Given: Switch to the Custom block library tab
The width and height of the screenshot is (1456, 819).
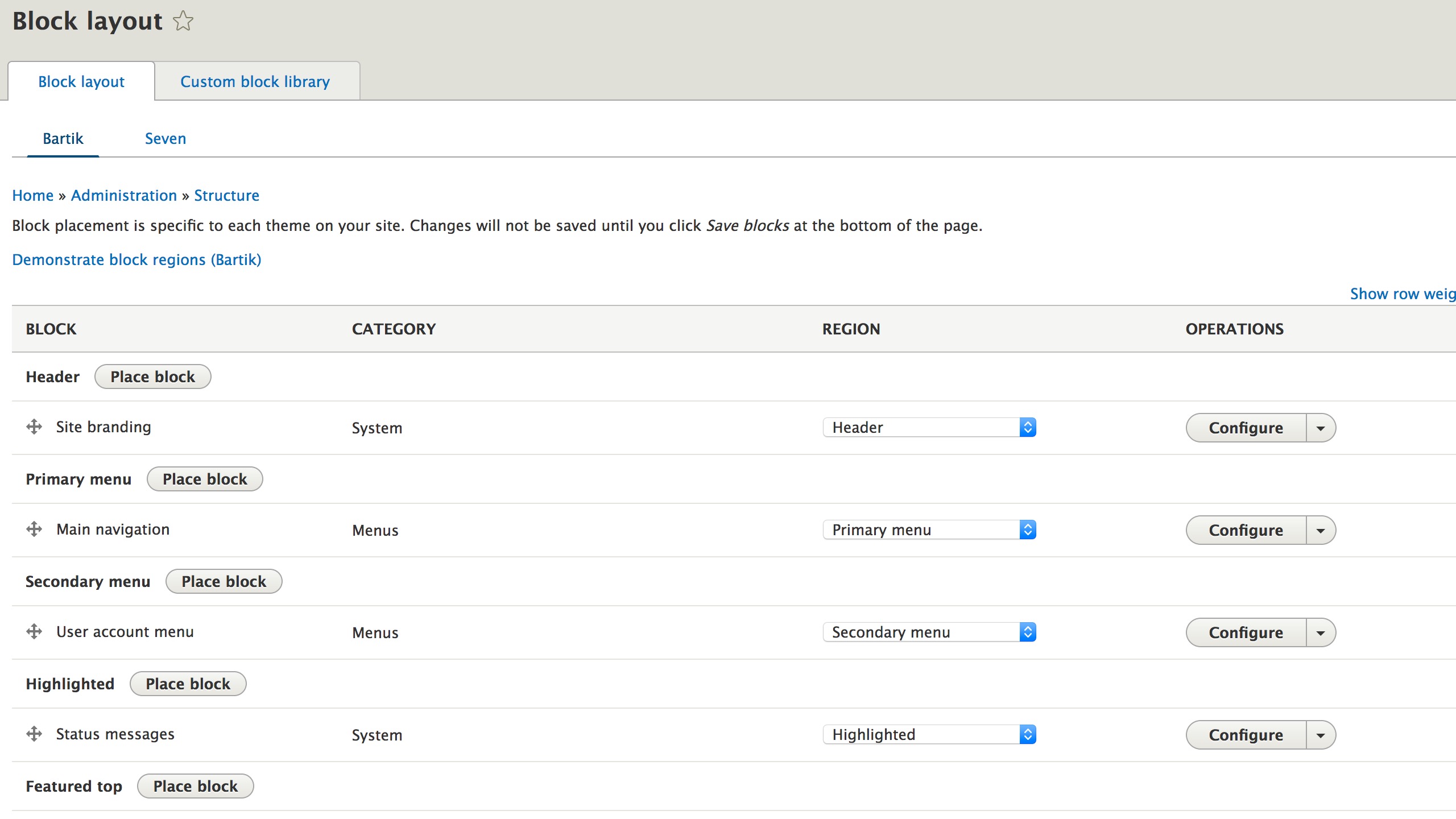Looking at the screenshot, I should tap(255, 81).
